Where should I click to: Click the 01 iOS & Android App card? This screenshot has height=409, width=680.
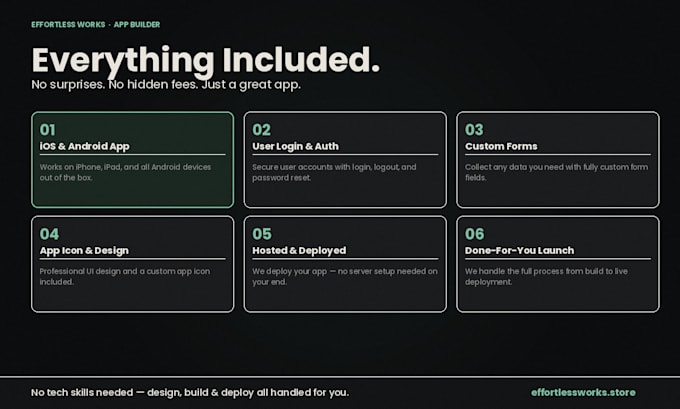point(132,160)
